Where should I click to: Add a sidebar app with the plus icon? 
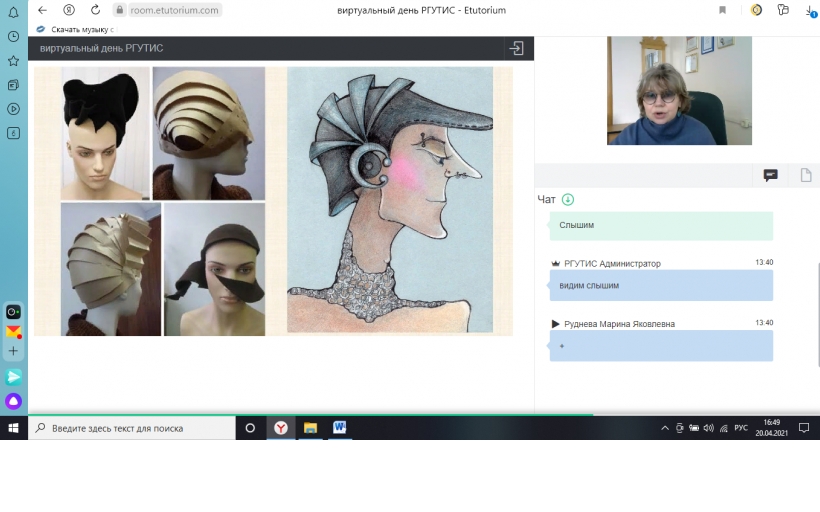coord(14,351)
